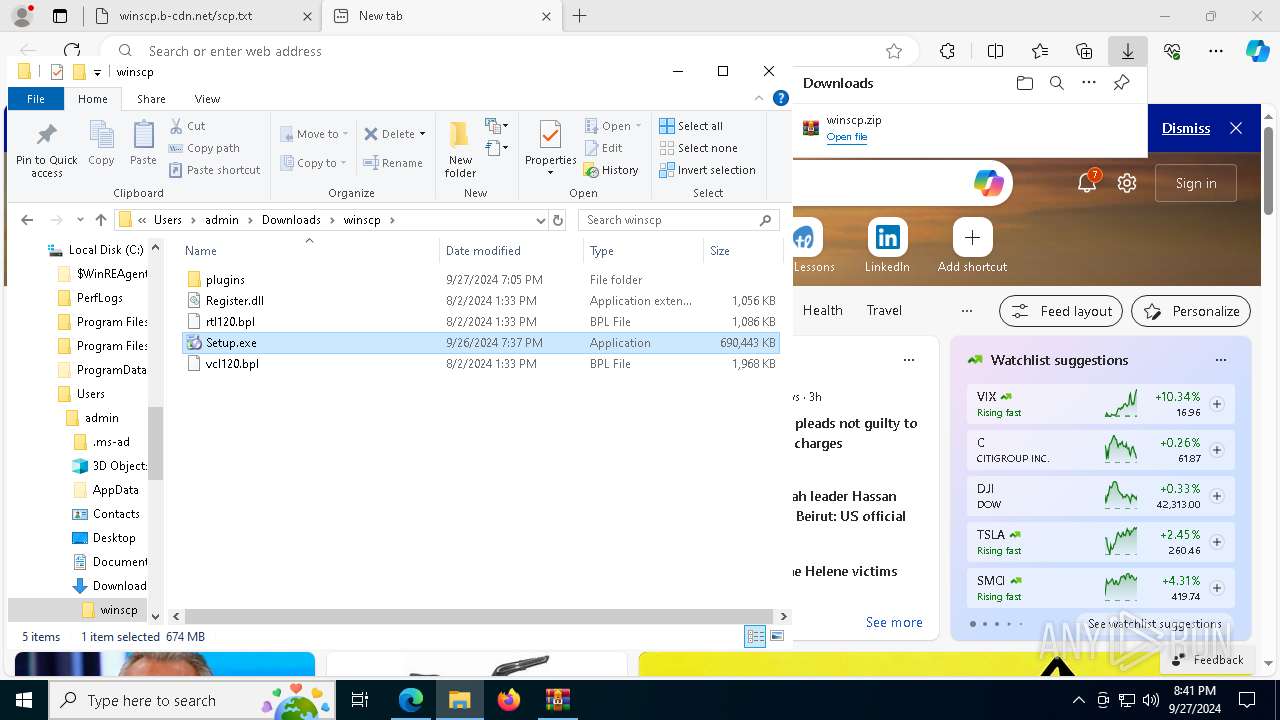Click the Sign in button
Screen dimensions: 1280x720
point(1196,183)
